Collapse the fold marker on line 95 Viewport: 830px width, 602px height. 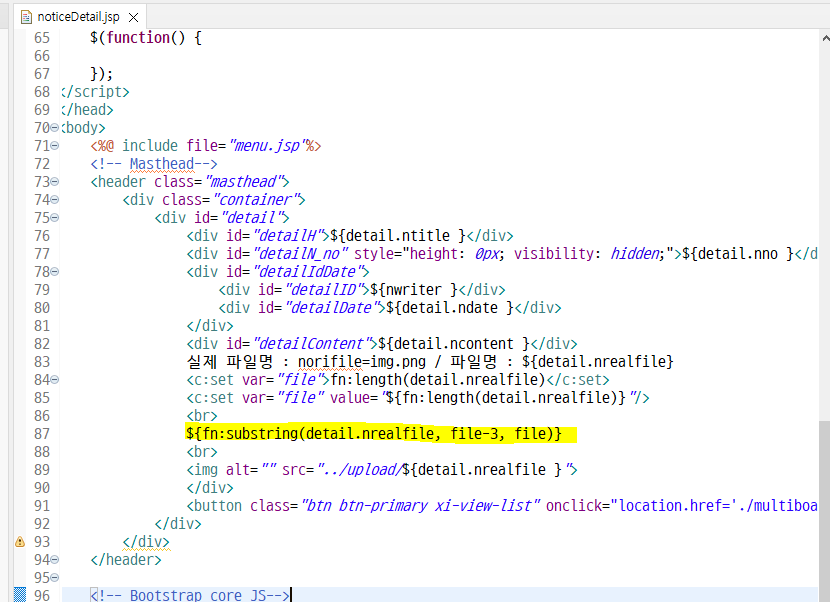pos(55,578)
